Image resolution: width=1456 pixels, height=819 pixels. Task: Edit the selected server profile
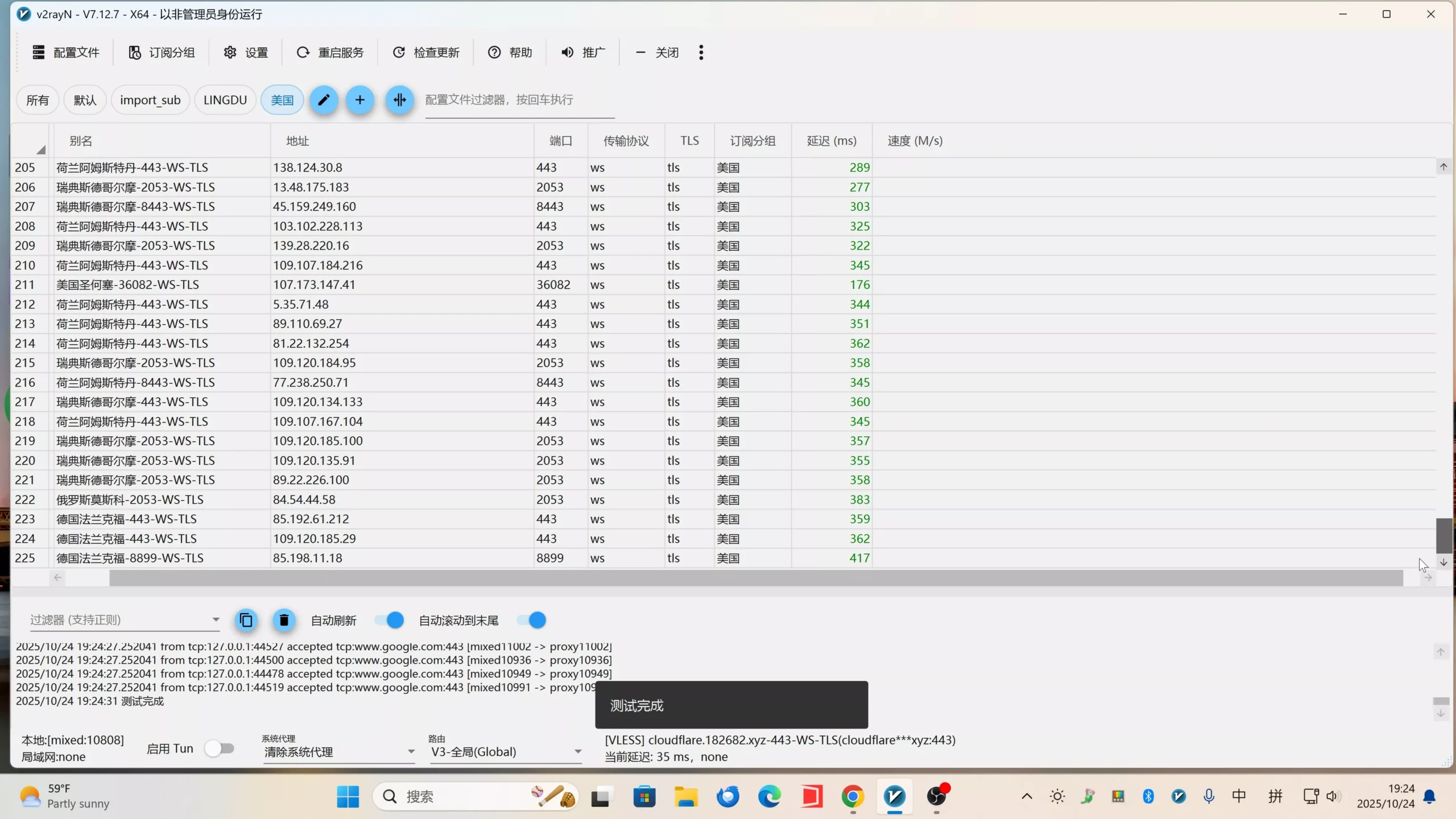pos(324,100)
